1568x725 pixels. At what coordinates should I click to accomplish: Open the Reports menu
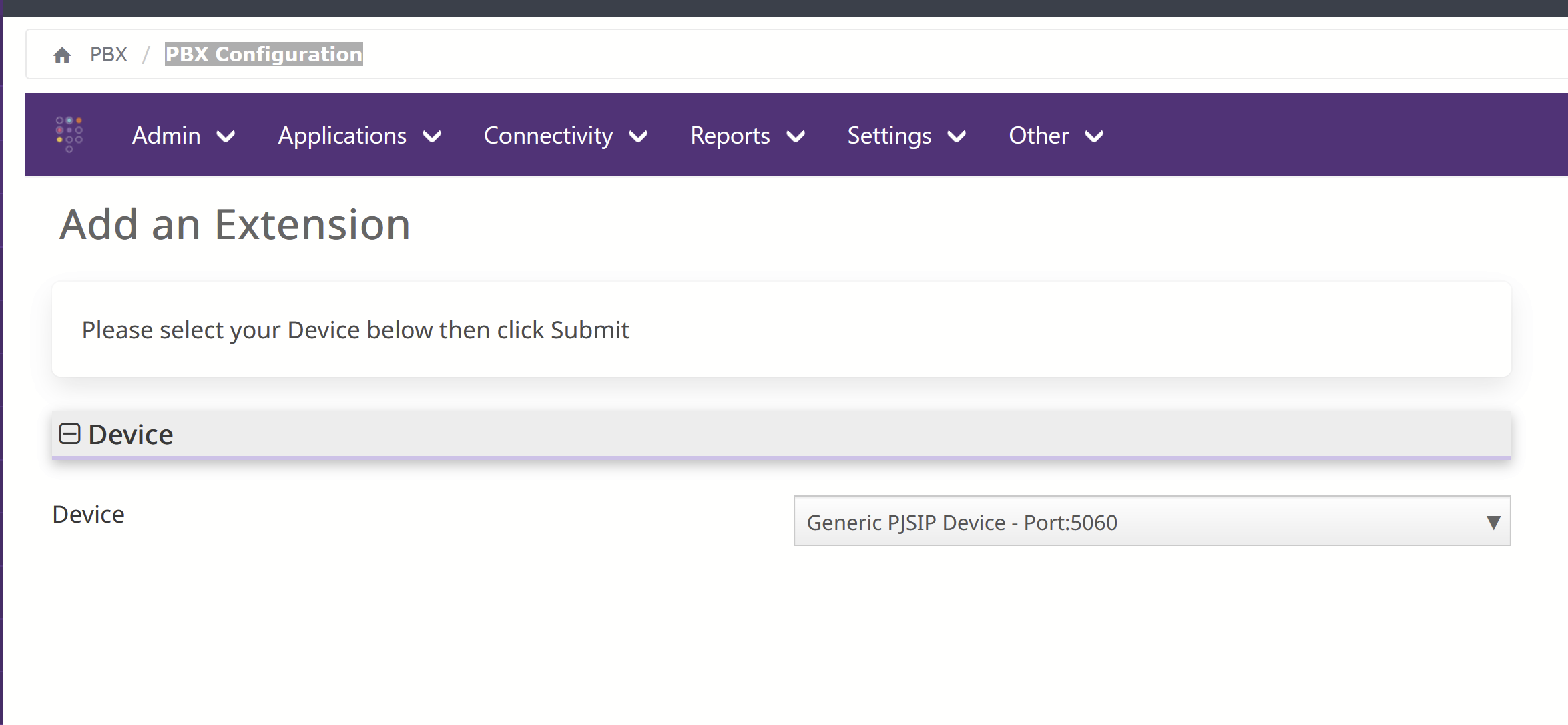[748, 136]
